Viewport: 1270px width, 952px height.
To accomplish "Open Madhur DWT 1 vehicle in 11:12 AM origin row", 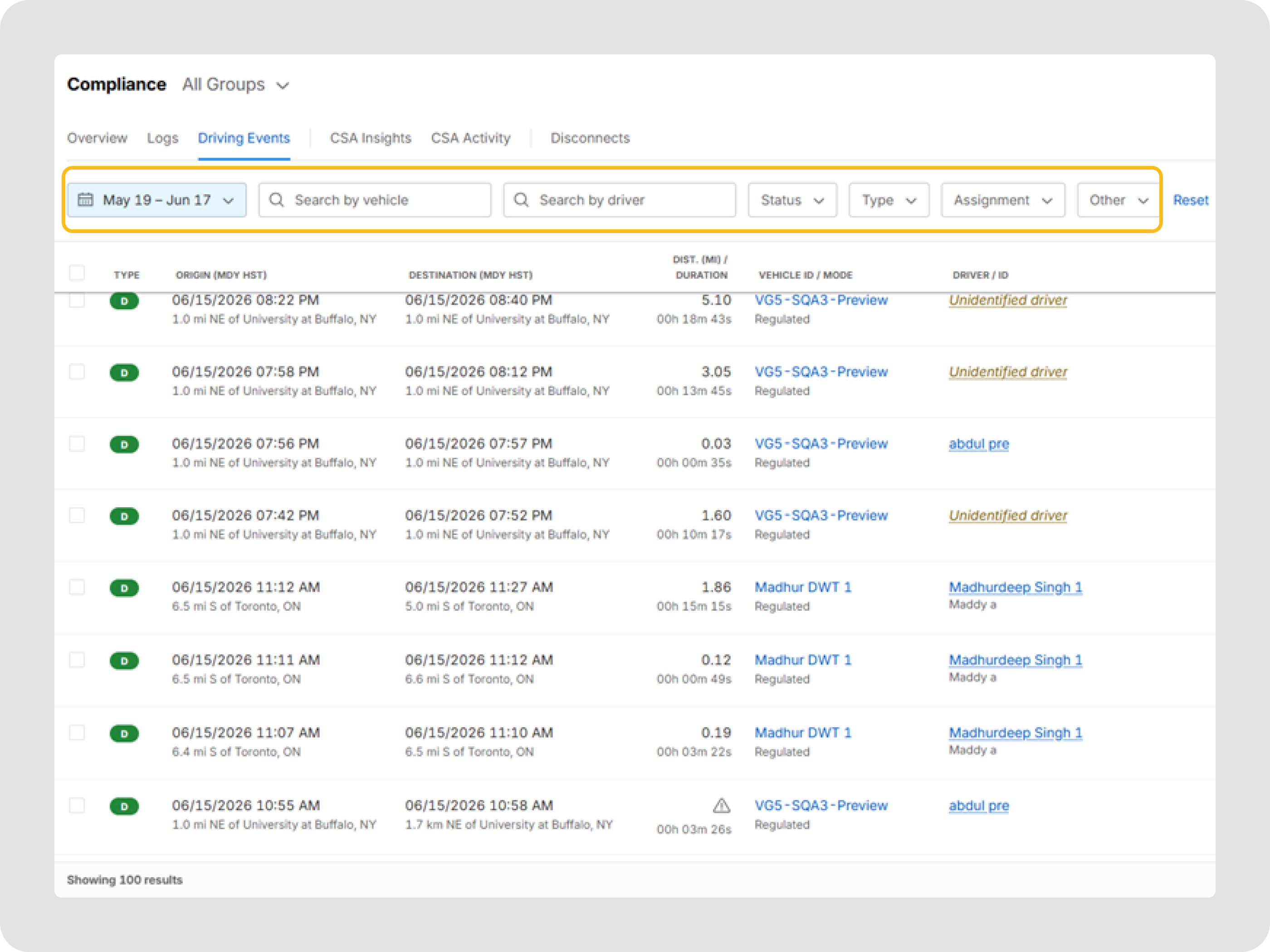I will pos(803,587).
